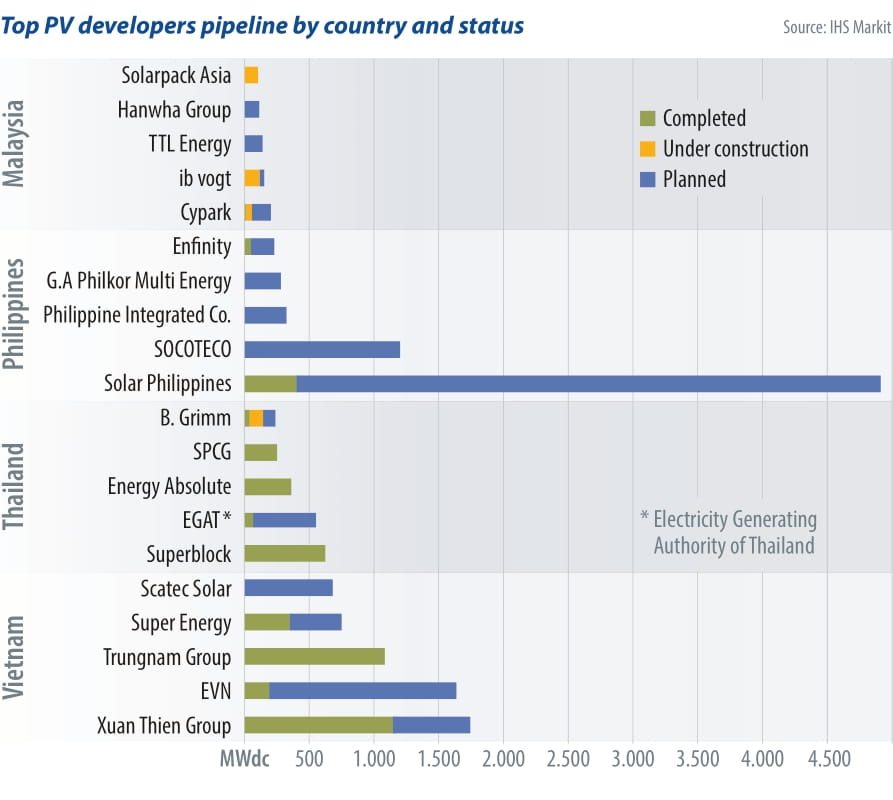Click the Energy Absolute developer label
This screenshot has height=800, width=893.
tap(169, 487)
